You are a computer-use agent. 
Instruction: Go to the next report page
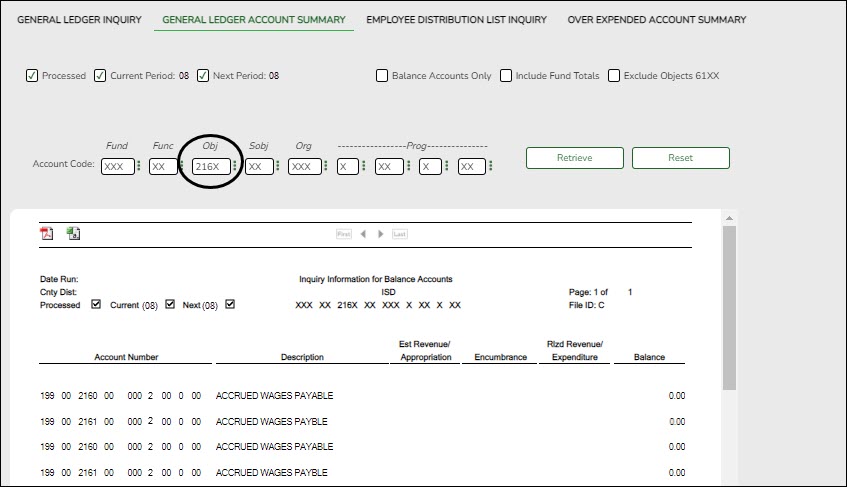coord(379,234)
